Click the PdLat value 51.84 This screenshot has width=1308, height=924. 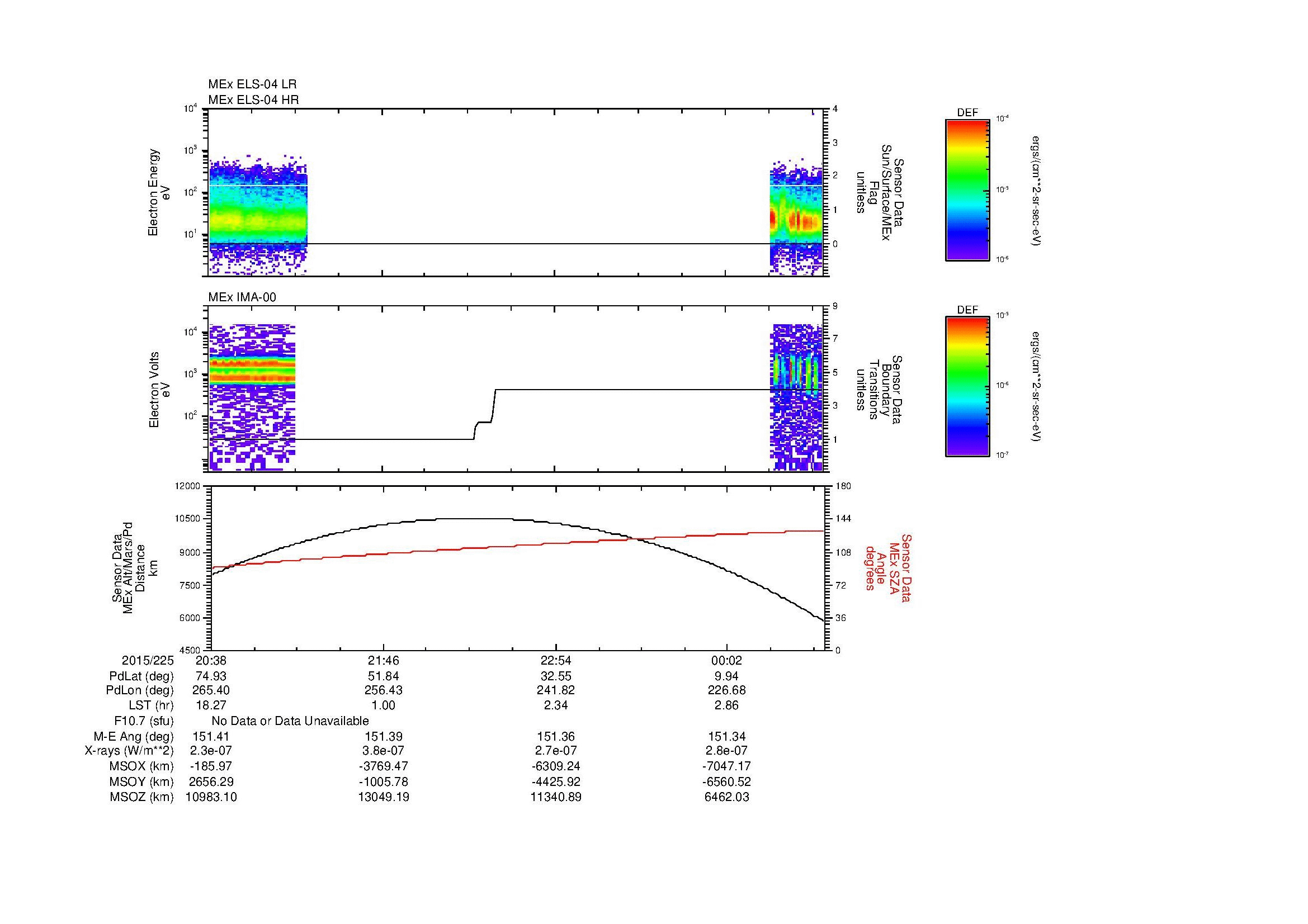click(384, 676)
